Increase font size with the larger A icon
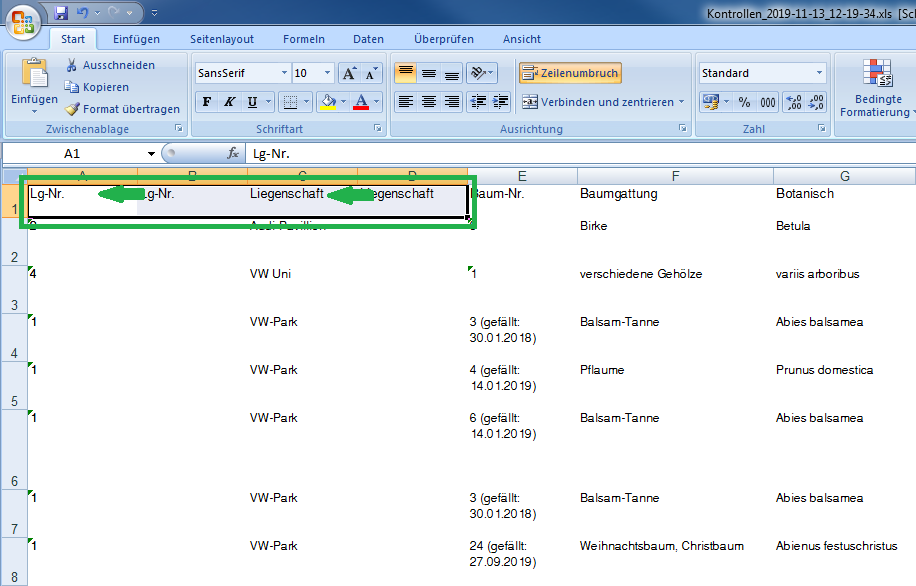 (x=348, y=73)
